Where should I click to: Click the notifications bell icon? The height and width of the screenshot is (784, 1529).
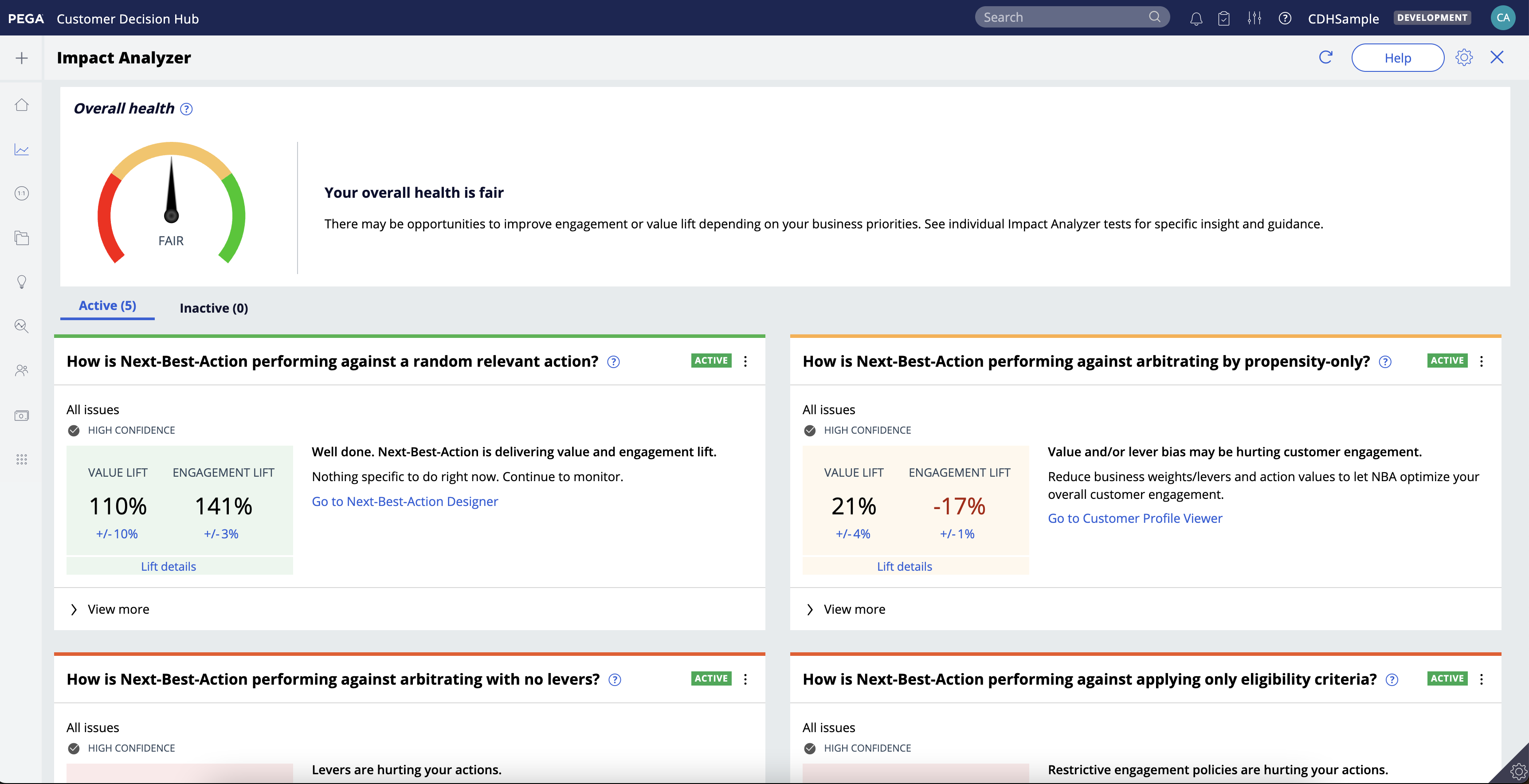1195,18
